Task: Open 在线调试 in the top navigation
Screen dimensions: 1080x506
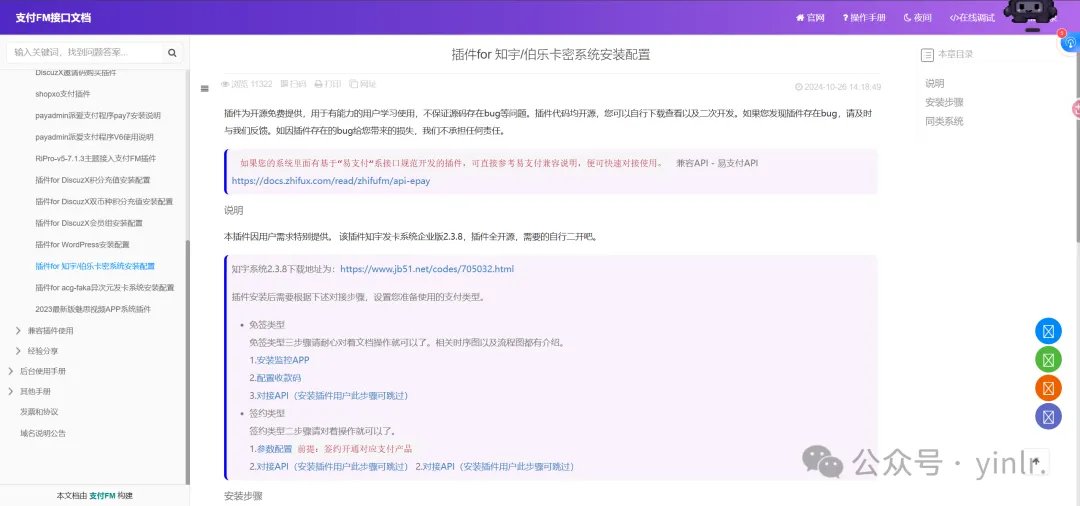Action: pyautogui.click(x=972, y=18)
